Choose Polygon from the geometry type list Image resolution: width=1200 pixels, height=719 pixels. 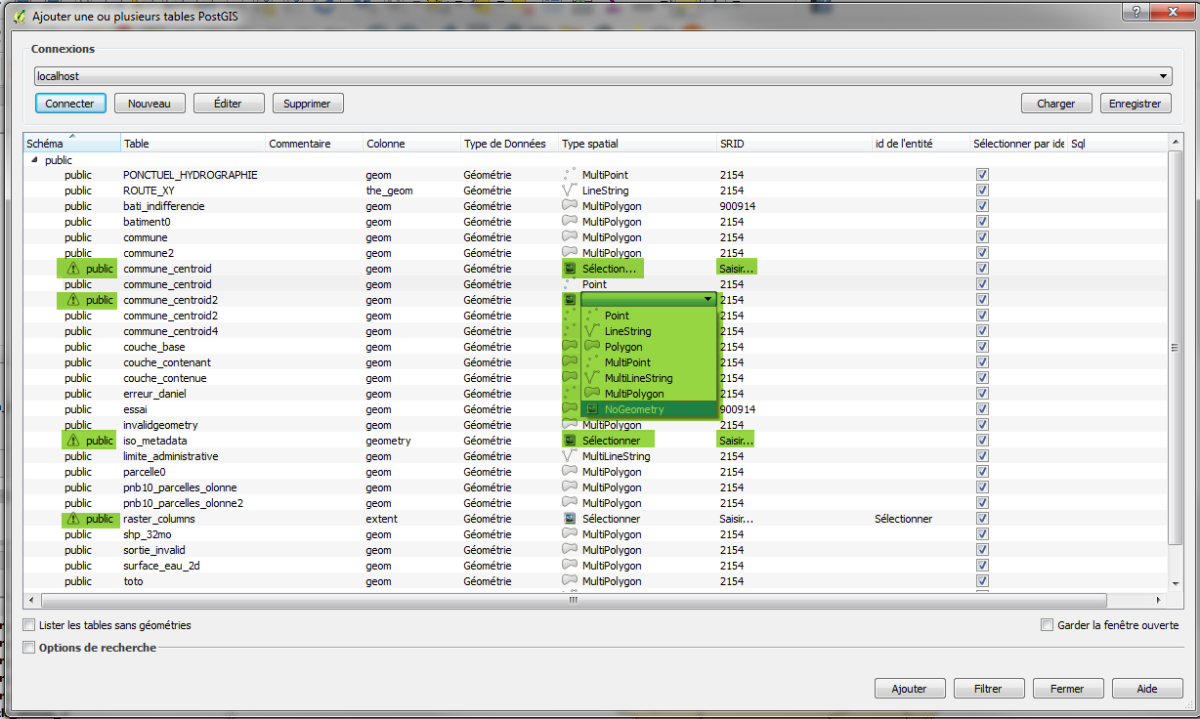(624, 347)
